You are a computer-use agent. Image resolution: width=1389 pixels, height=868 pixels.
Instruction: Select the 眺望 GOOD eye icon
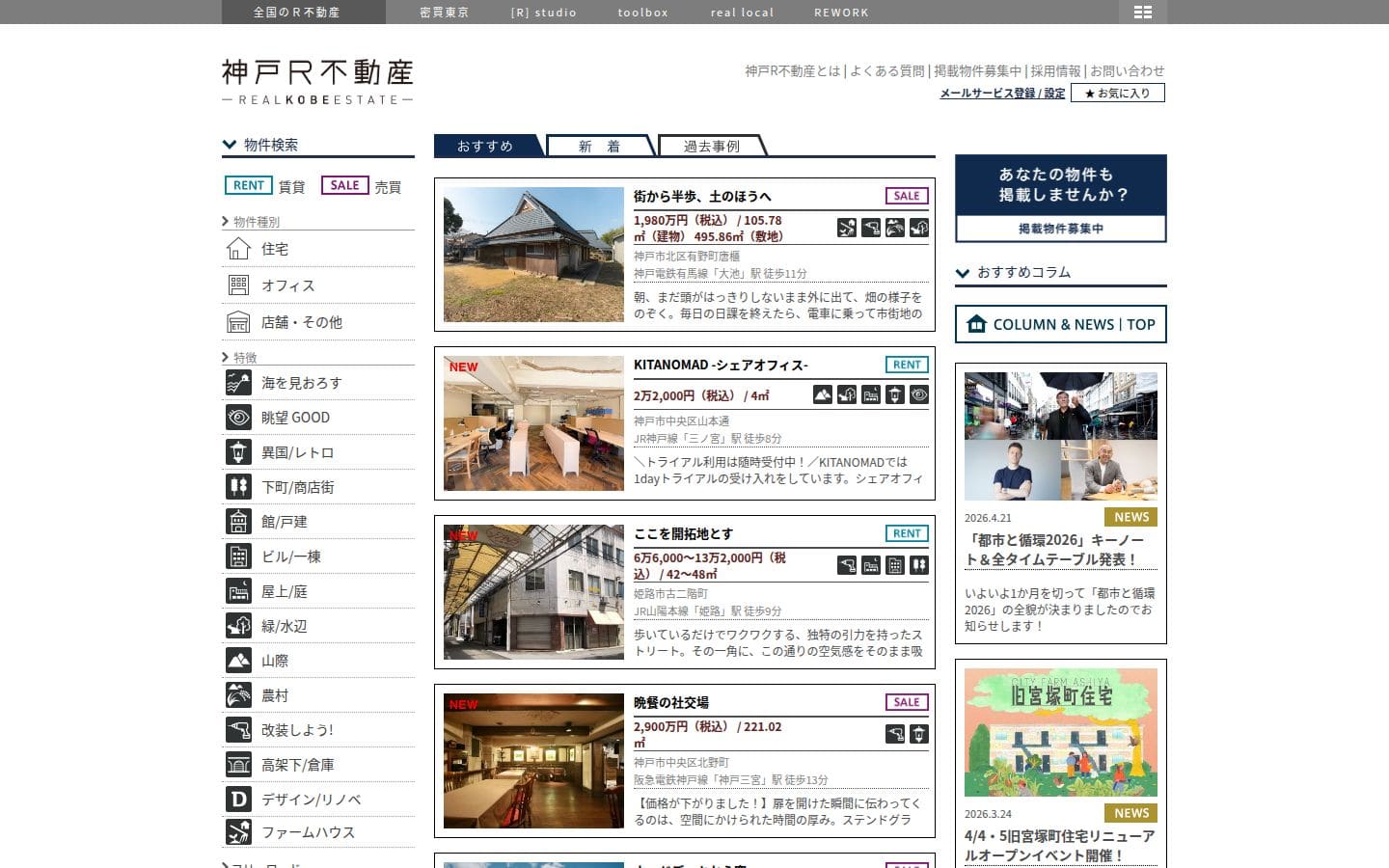click(238, 418)
